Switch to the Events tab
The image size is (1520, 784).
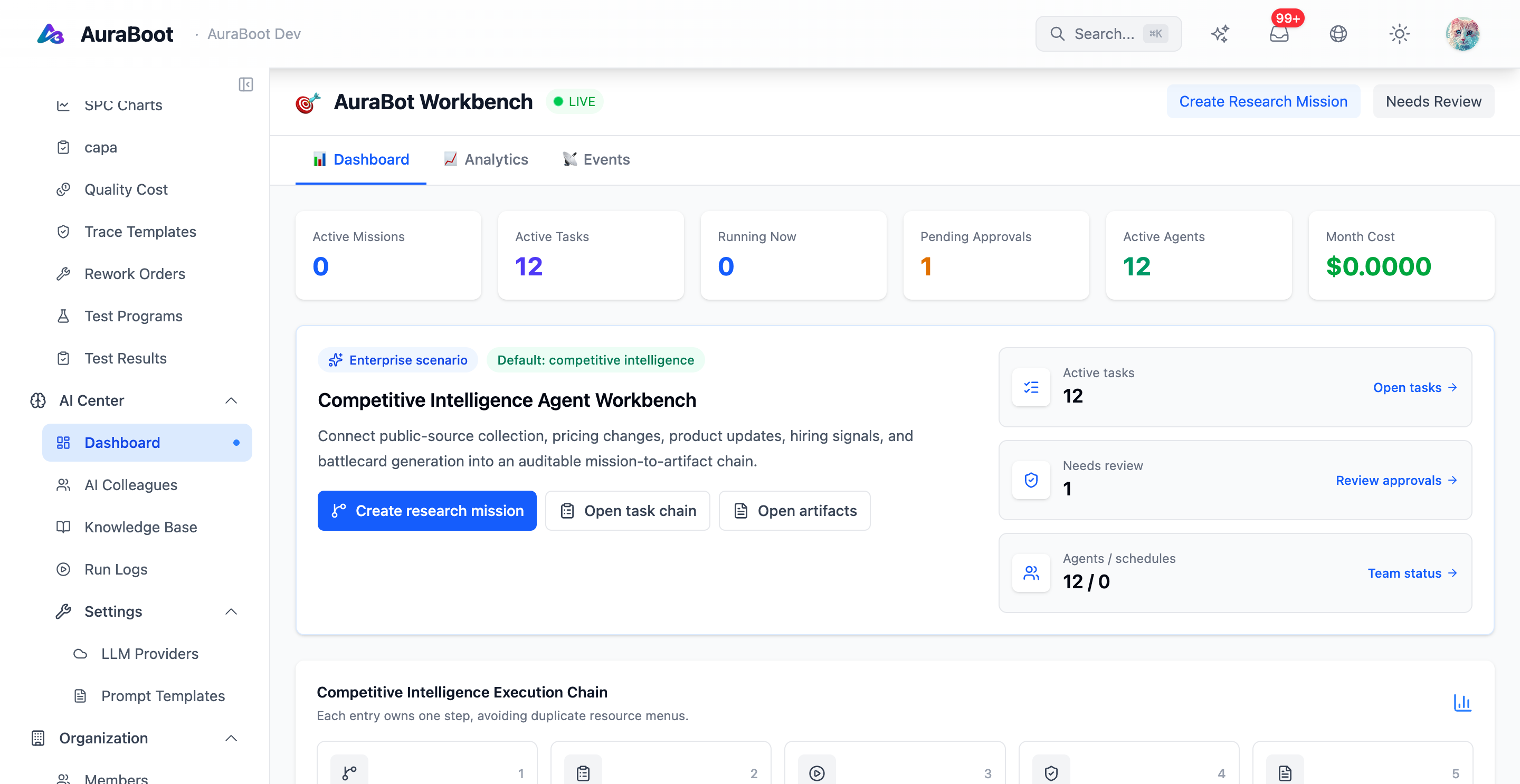(596, 159)
